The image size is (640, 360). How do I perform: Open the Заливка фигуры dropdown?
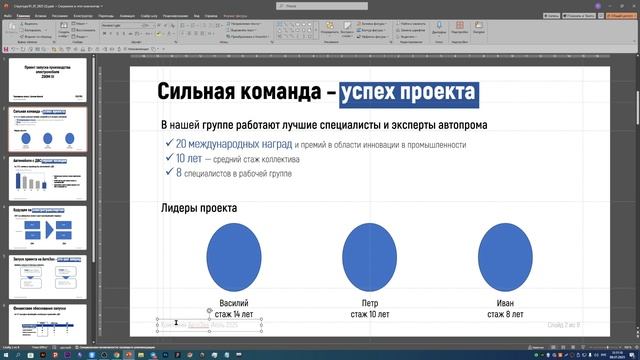point(371,24)
